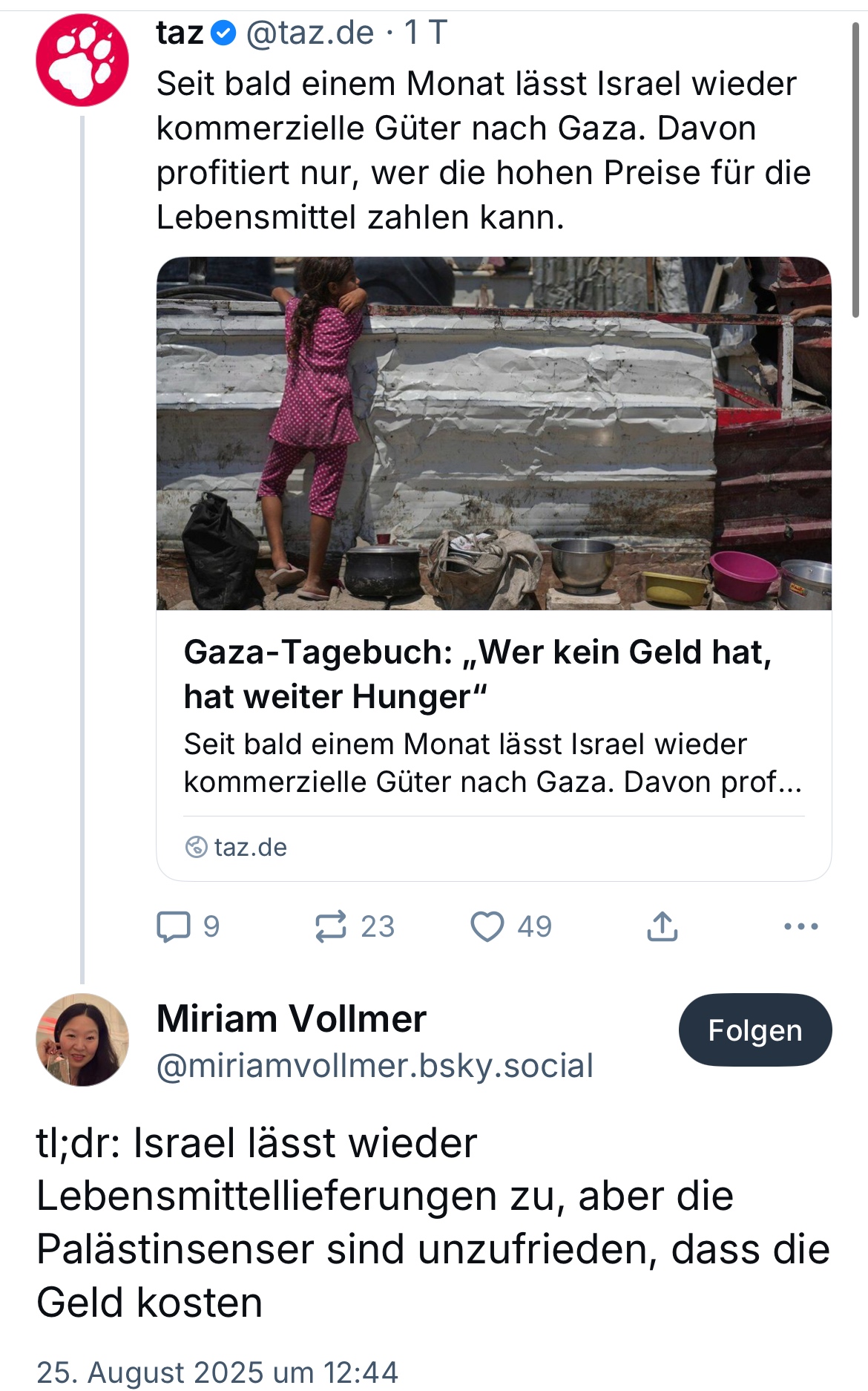Screen dimensions: 868x1391
Task: Click the blue verified badge next to taz
Action: 223,33
